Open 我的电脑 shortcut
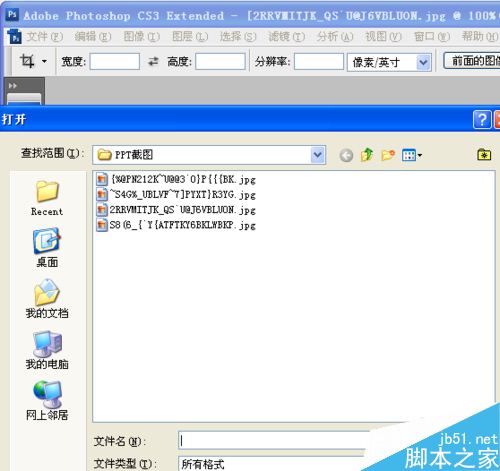 pyautogui.click(x=47, y=350)
